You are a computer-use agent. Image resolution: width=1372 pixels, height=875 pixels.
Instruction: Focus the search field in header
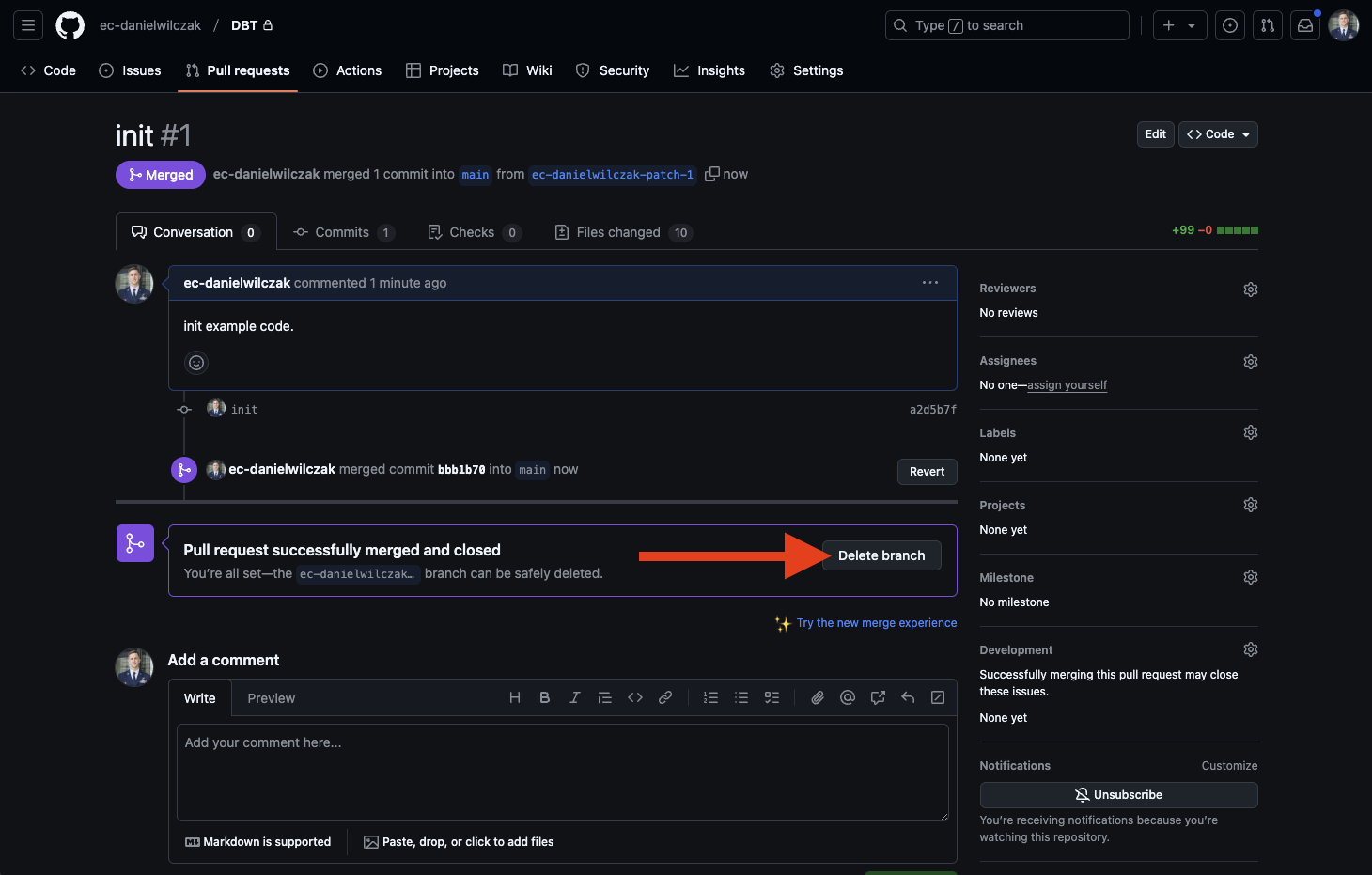point(1006,25)
